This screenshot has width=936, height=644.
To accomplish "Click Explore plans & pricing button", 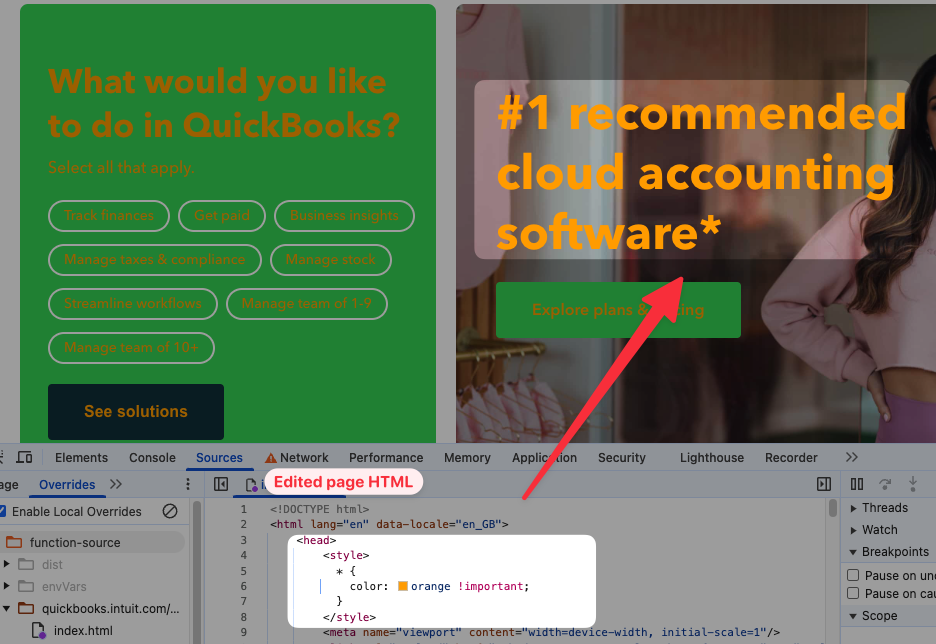I will (x=618, y=310).
